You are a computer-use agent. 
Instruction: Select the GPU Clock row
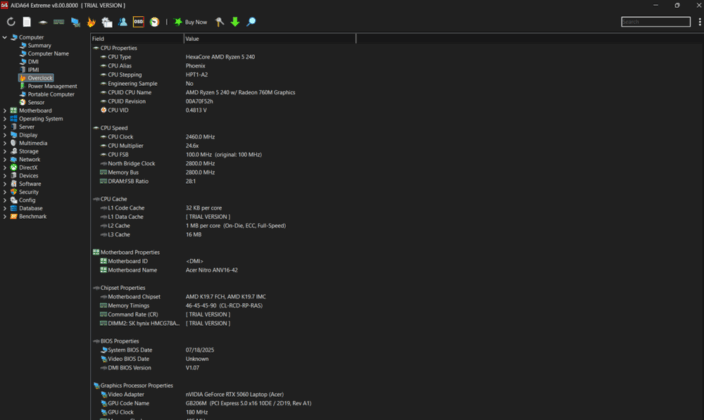click(x=224, y=412)
